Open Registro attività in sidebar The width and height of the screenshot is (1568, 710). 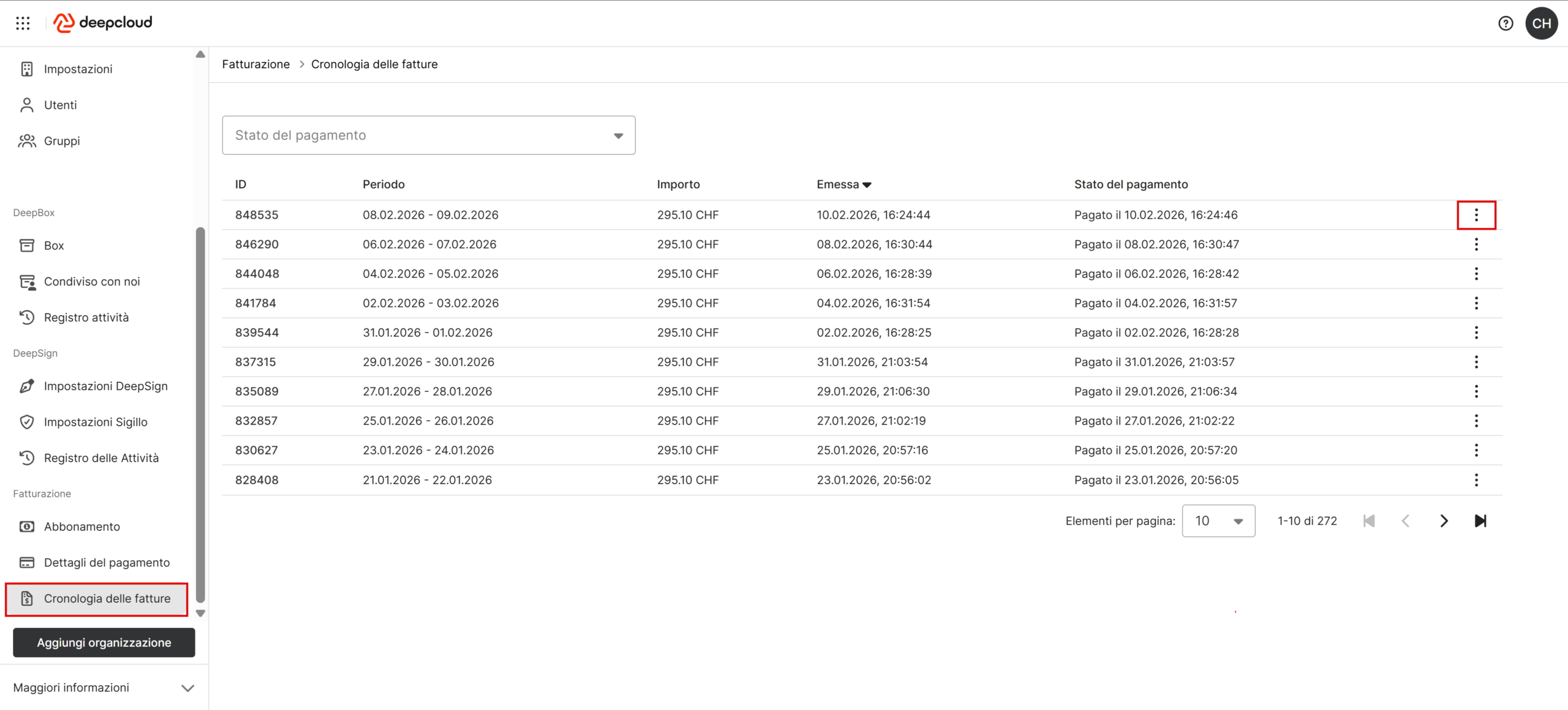[86, 317]
